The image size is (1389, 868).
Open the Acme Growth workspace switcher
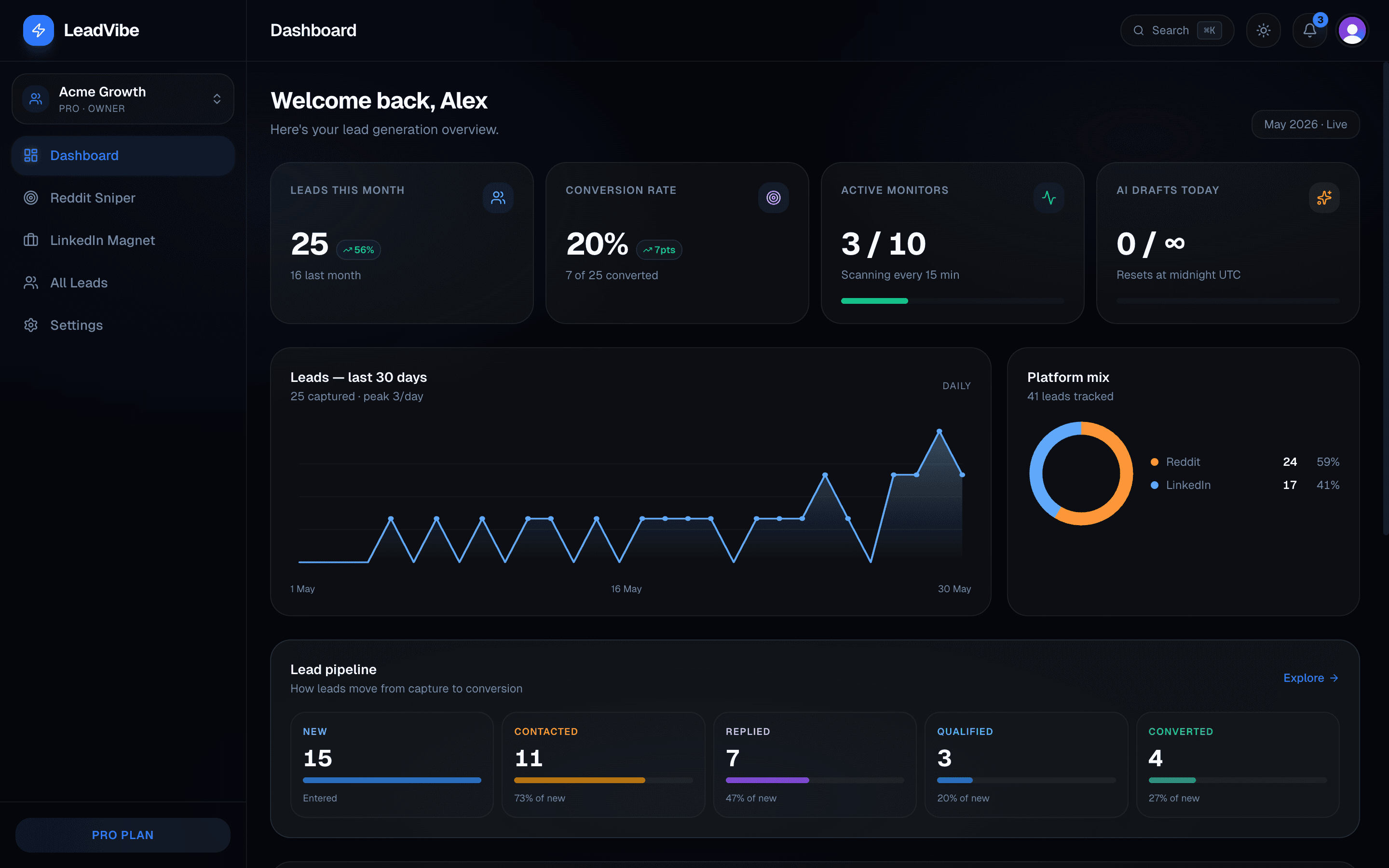click(123, 99)
